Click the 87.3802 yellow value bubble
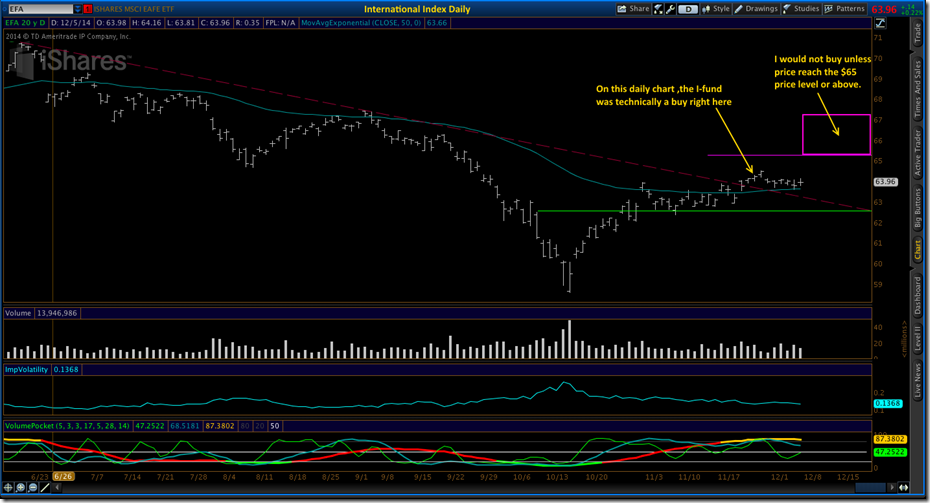This screenshot has width=930, height=503. 890,440
